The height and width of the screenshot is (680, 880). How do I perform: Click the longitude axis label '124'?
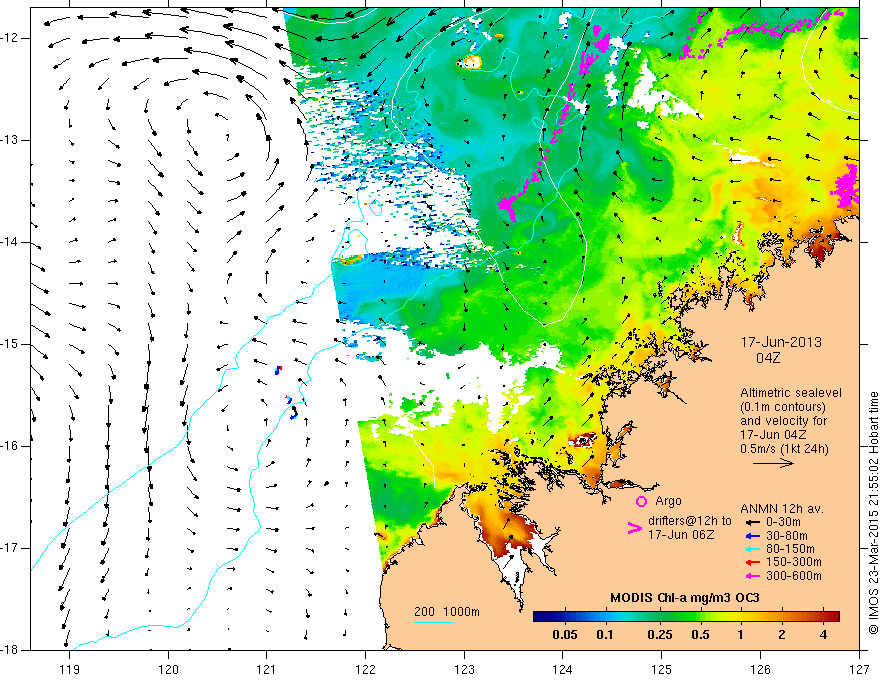tap(563, 669)
